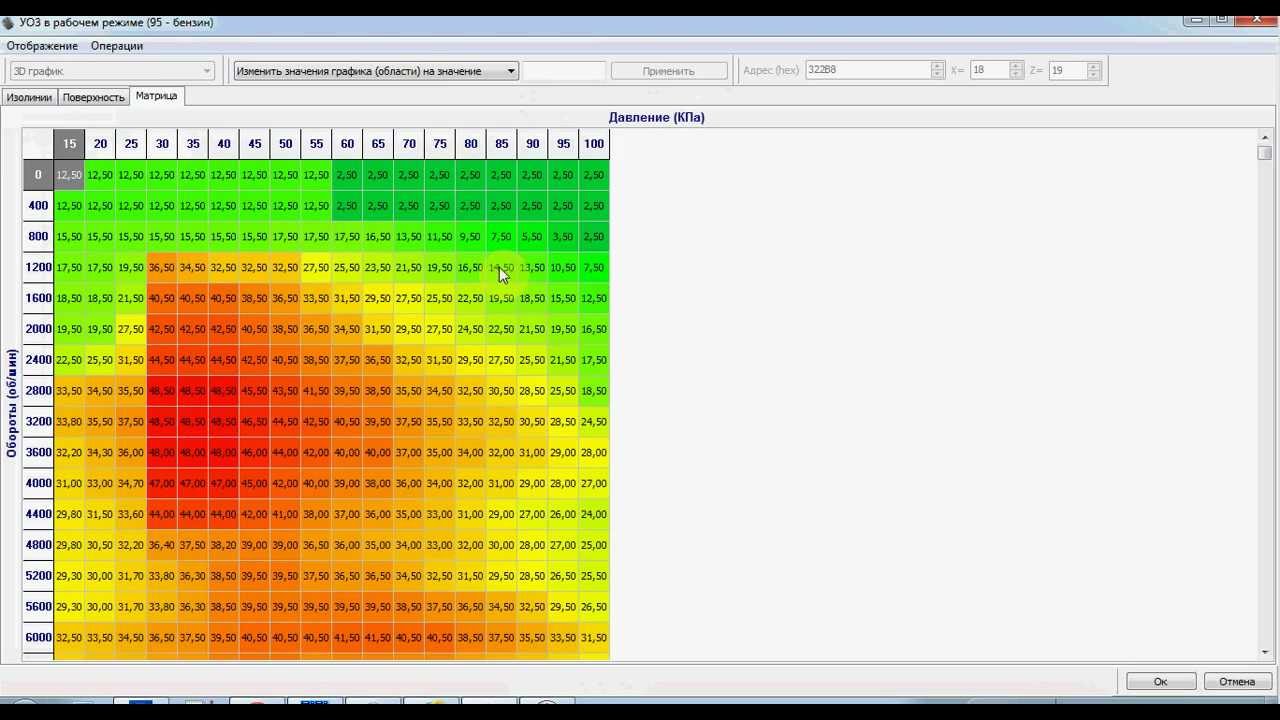The image size is (1280, 720).
Task: Select RPM row header 3600
Action: pyautogui.click(x=38, y=453)
